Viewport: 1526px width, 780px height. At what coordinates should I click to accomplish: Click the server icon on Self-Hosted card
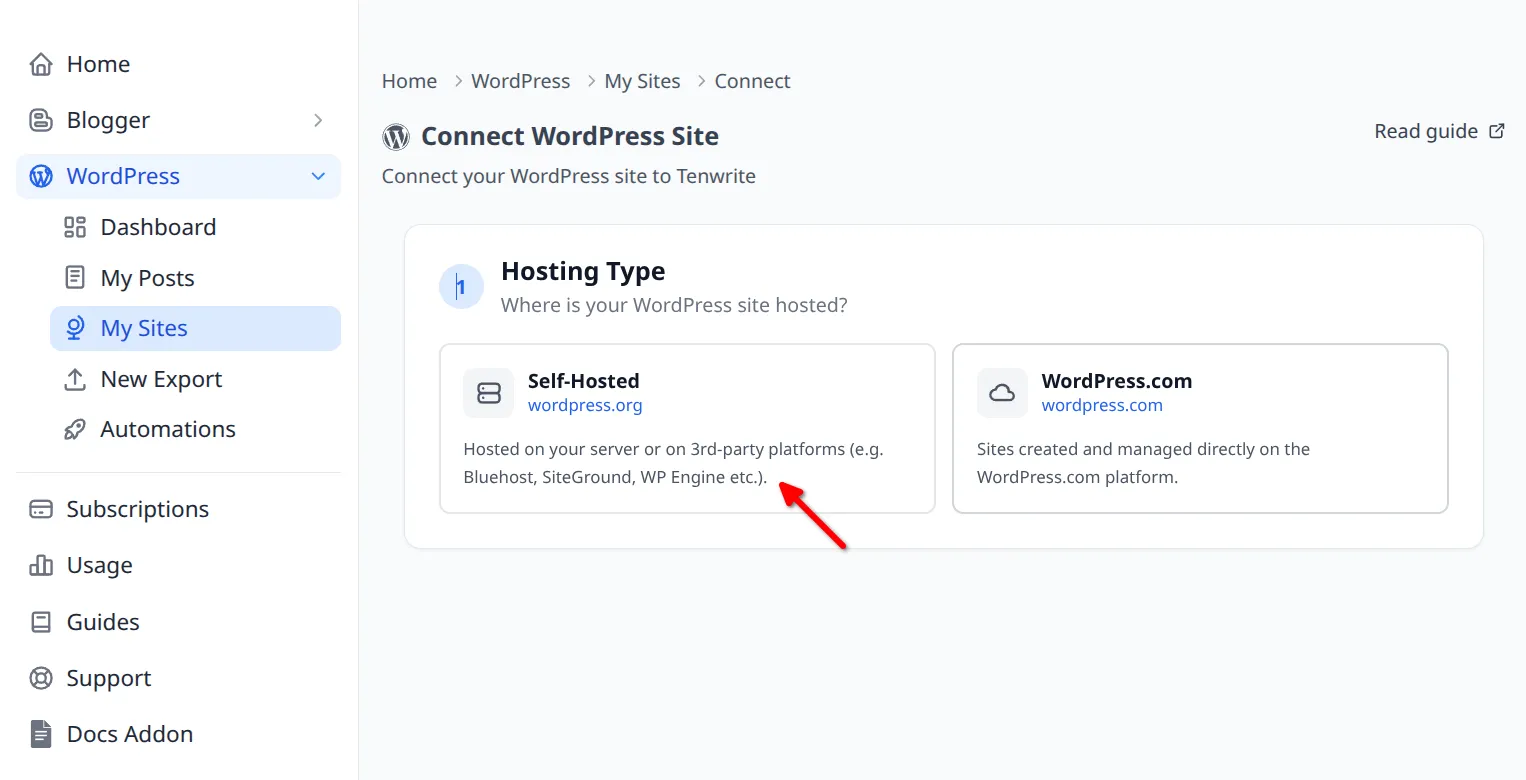[488, 393]
